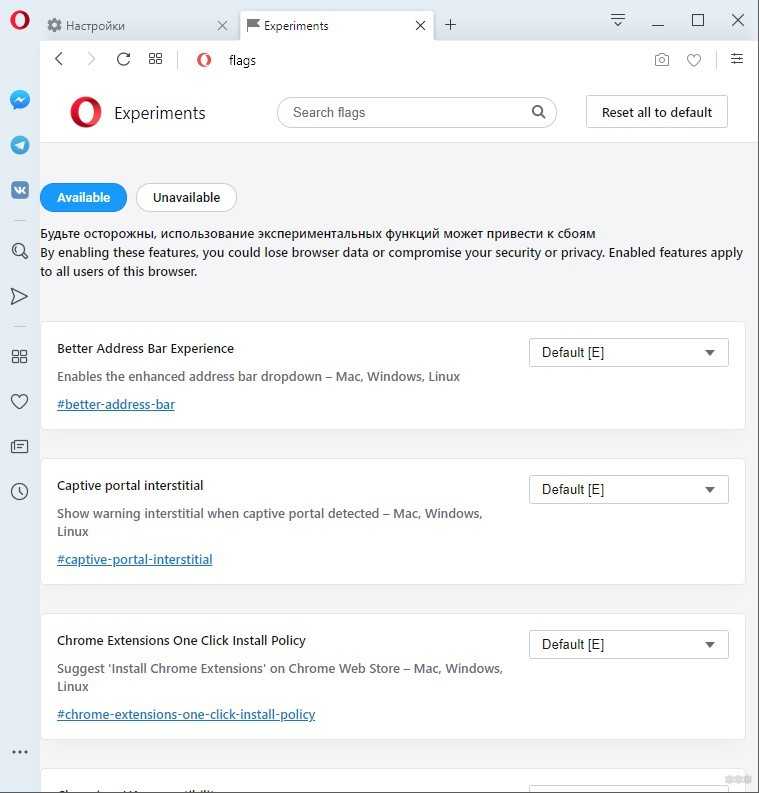Open Facebook Messenger in sidebar
Image resolution: width=759 pixels, height=793 pixels.
click(x=20, y=100)
